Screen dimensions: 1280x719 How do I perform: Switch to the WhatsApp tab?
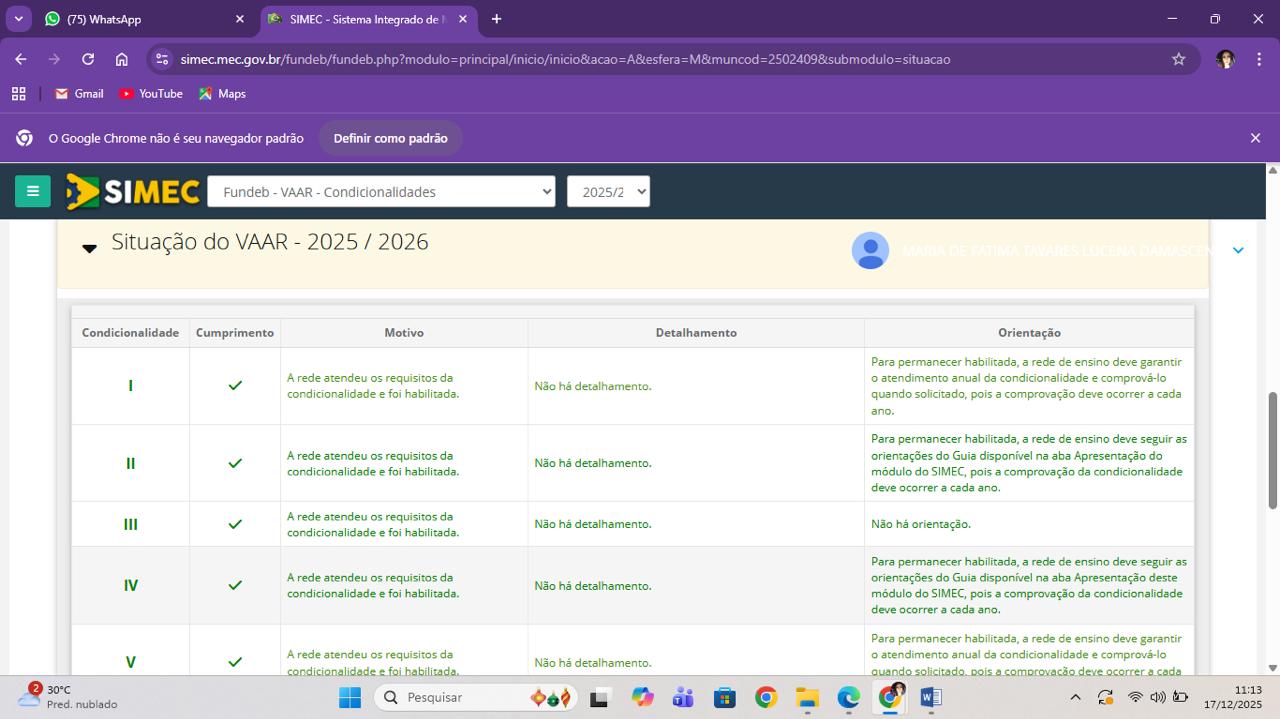click(x=143, y=19)
